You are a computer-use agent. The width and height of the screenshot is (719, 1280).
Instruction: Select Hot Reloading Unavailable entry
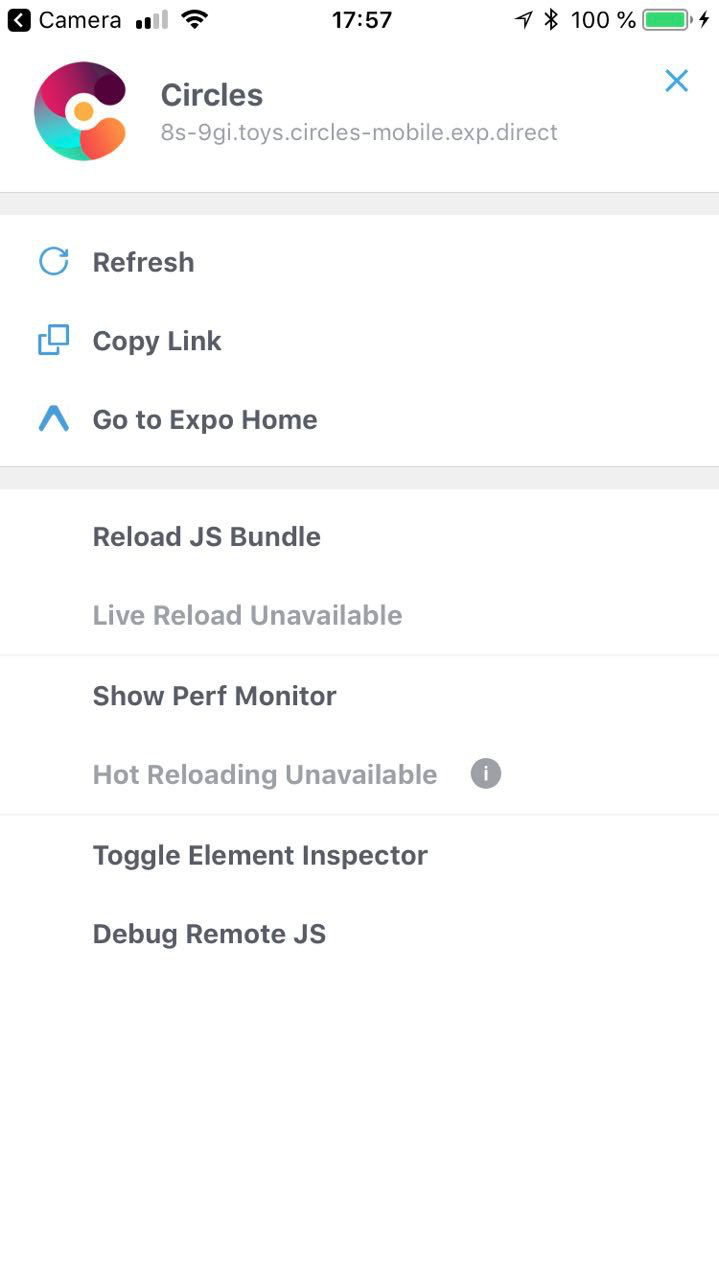(264, 773)
